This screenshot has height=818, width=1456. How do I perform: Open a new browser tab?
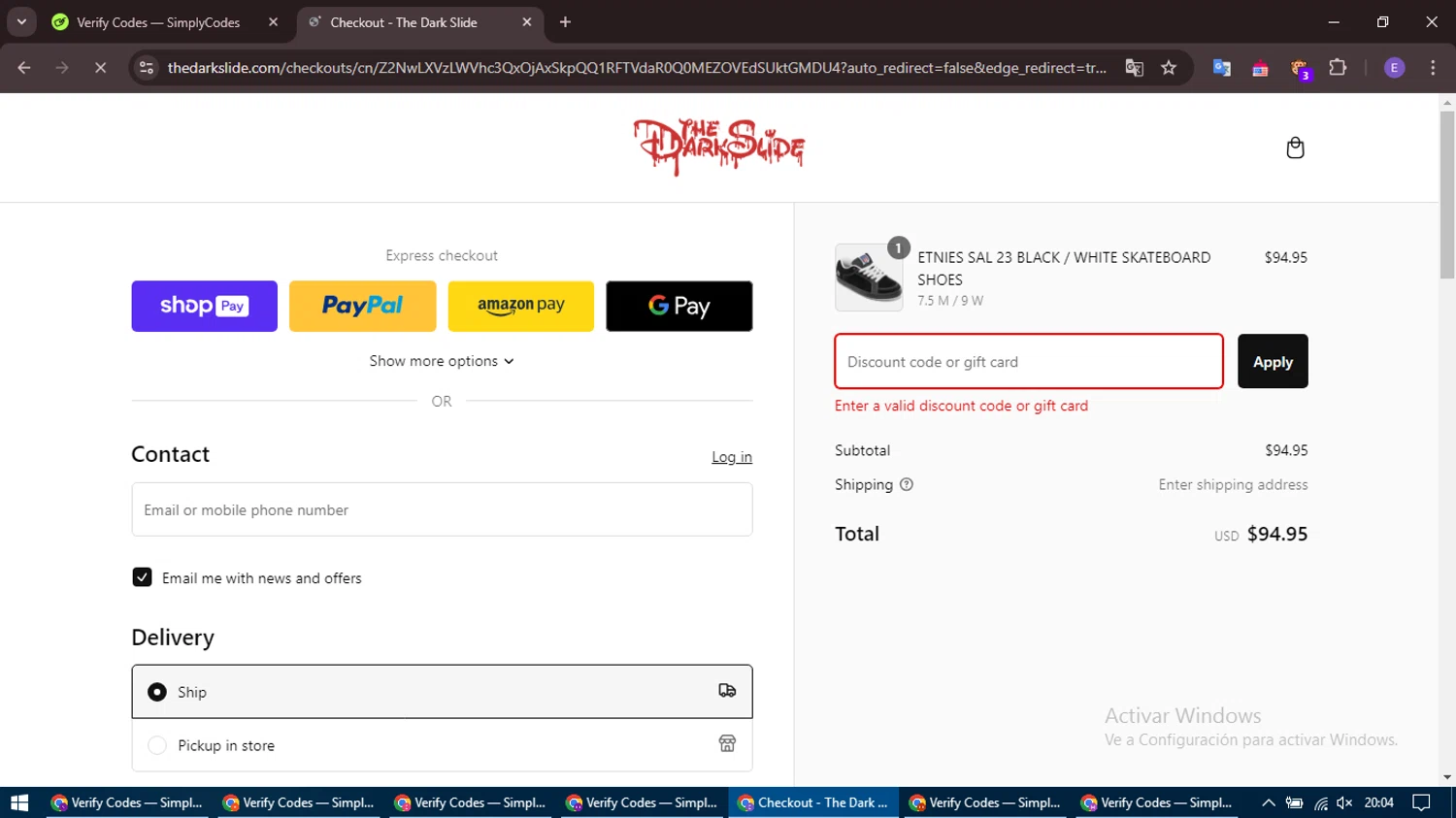565,22
